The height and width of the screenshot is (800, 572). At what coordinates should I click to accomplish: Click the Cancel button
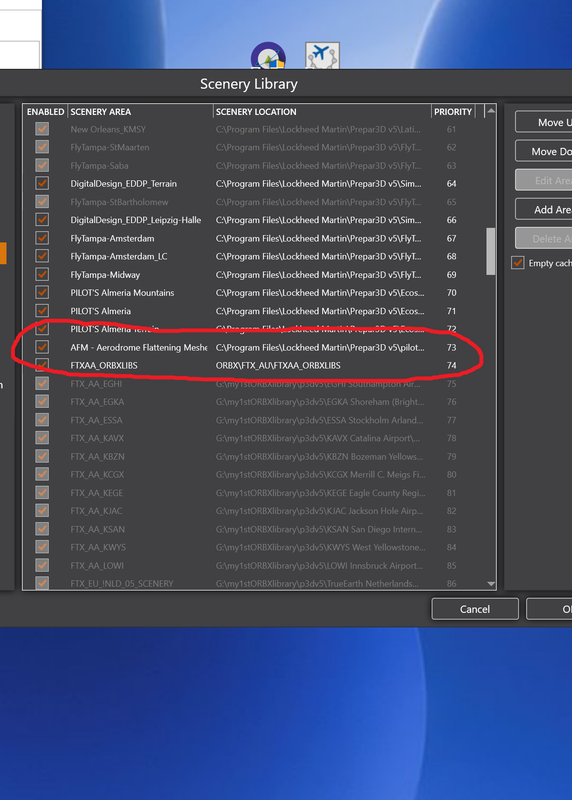[x=475, y=609]
